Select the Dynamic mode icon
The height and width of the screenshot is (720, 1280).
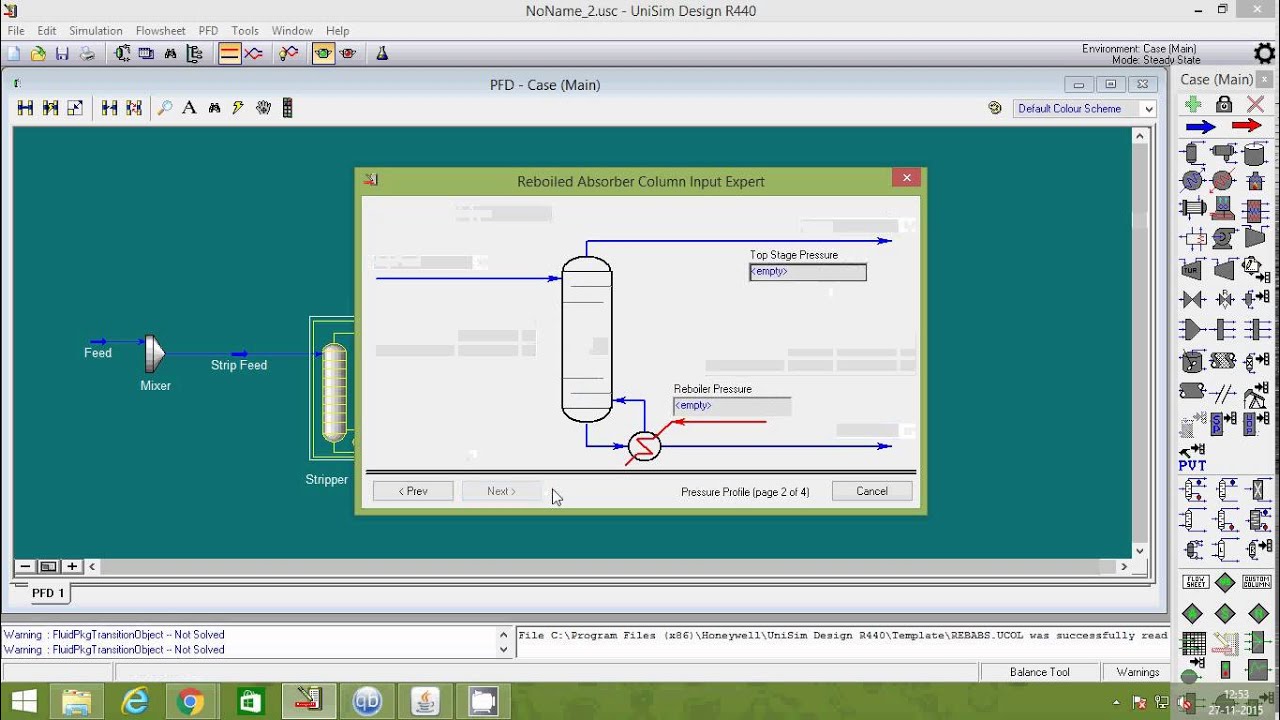(x=254, y=54)
